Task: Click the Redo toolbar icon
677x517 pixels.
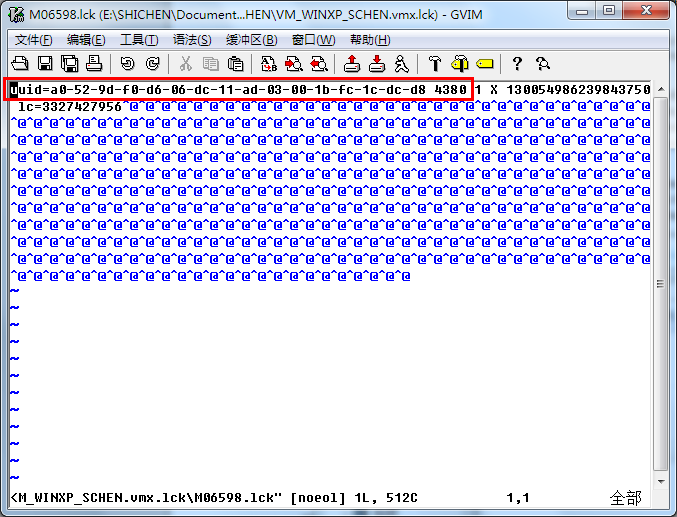Action: click(x=152, y=63)
